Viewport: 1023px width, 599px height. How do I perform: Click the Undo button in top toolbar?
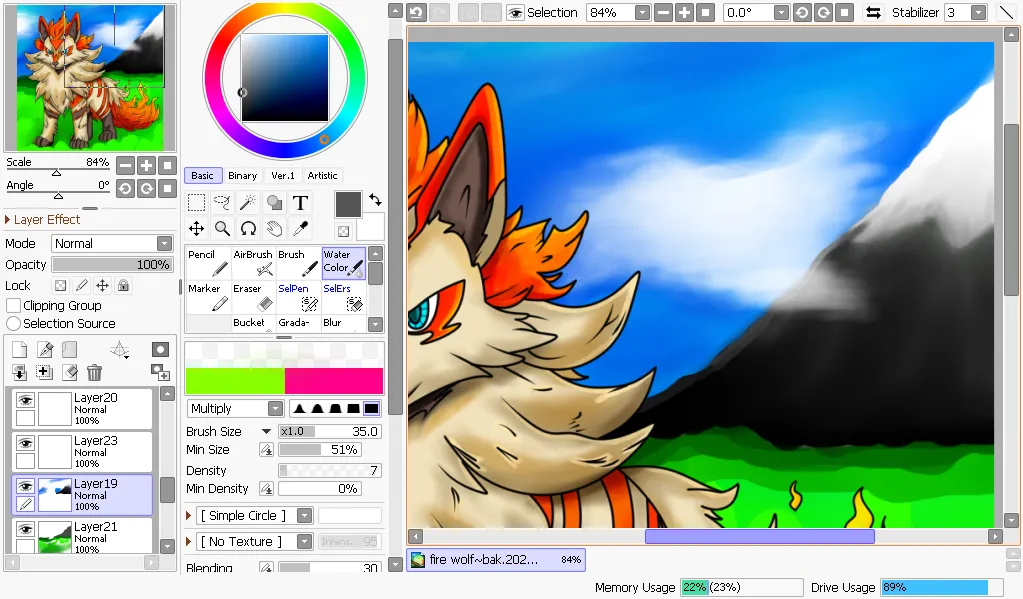click(x=417, y=12)
